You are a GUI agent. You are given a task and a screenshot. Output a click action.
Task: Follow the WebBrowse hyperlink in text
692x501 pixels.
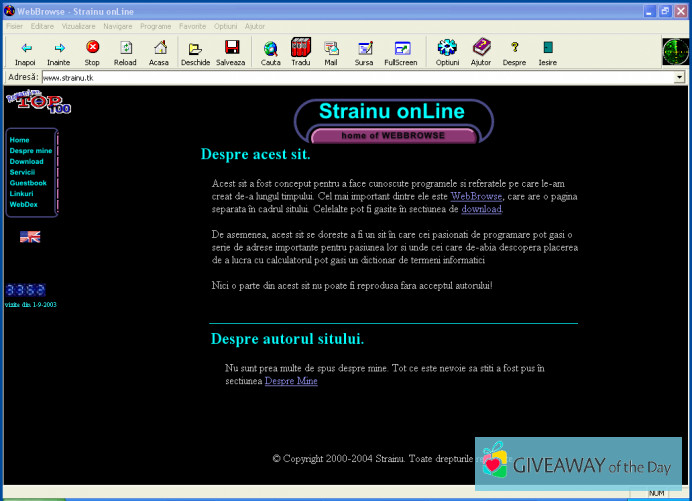tap(475, 197)
